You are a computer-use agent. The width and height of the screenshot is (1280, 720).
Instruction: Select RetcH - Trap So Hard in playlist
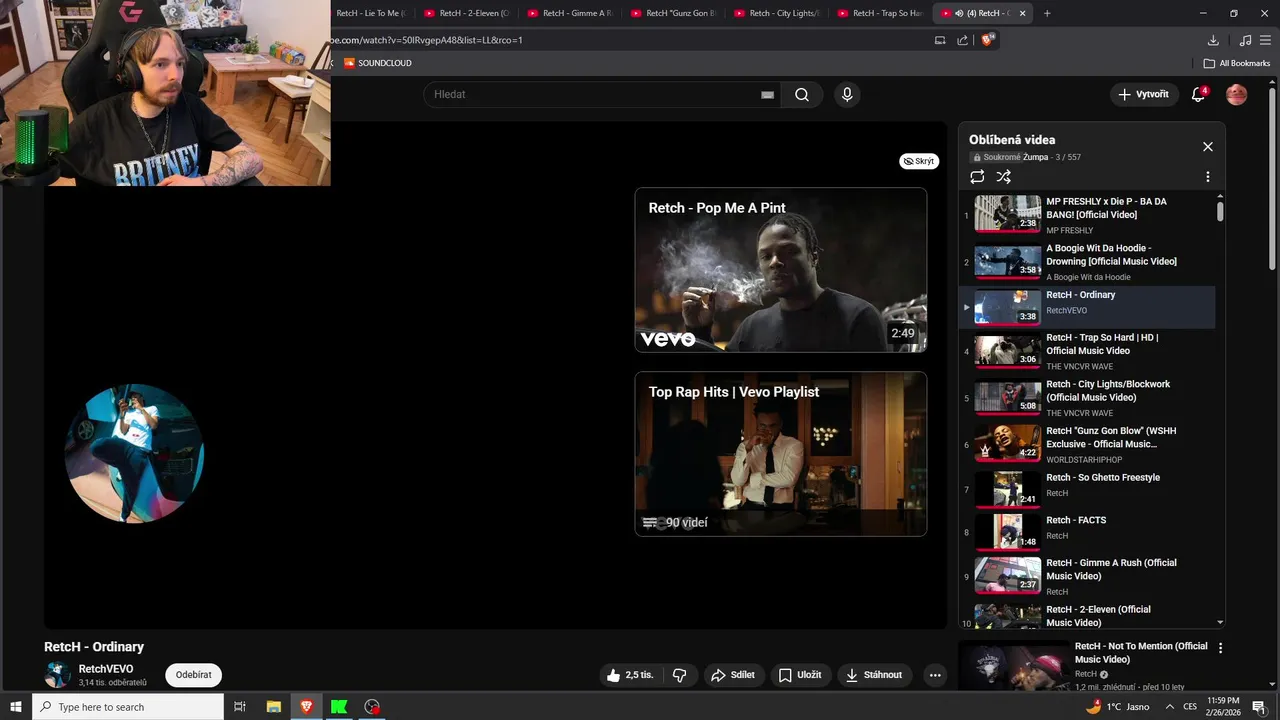[x=1090, y=351]
